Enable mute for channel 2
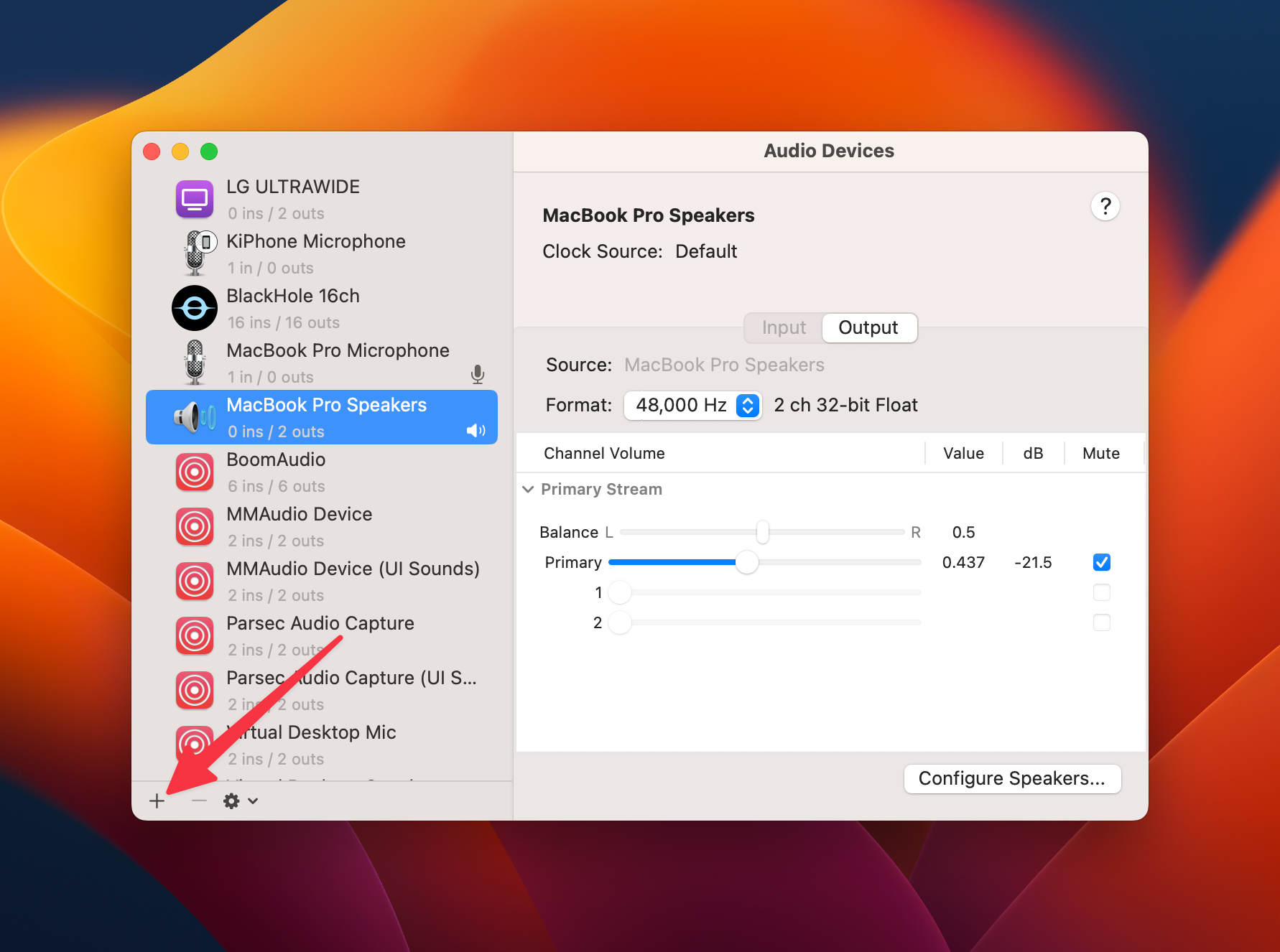The height and width of the screenshot is (952, 1280). coord(1101,622)
